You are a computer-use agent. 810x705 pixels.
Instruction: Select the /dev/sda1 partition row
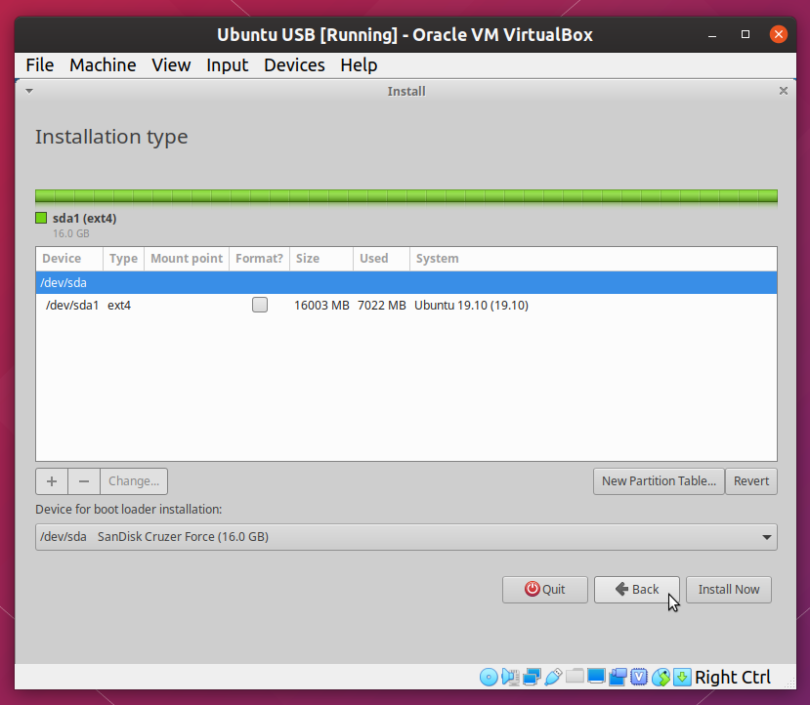pos(406,305)
